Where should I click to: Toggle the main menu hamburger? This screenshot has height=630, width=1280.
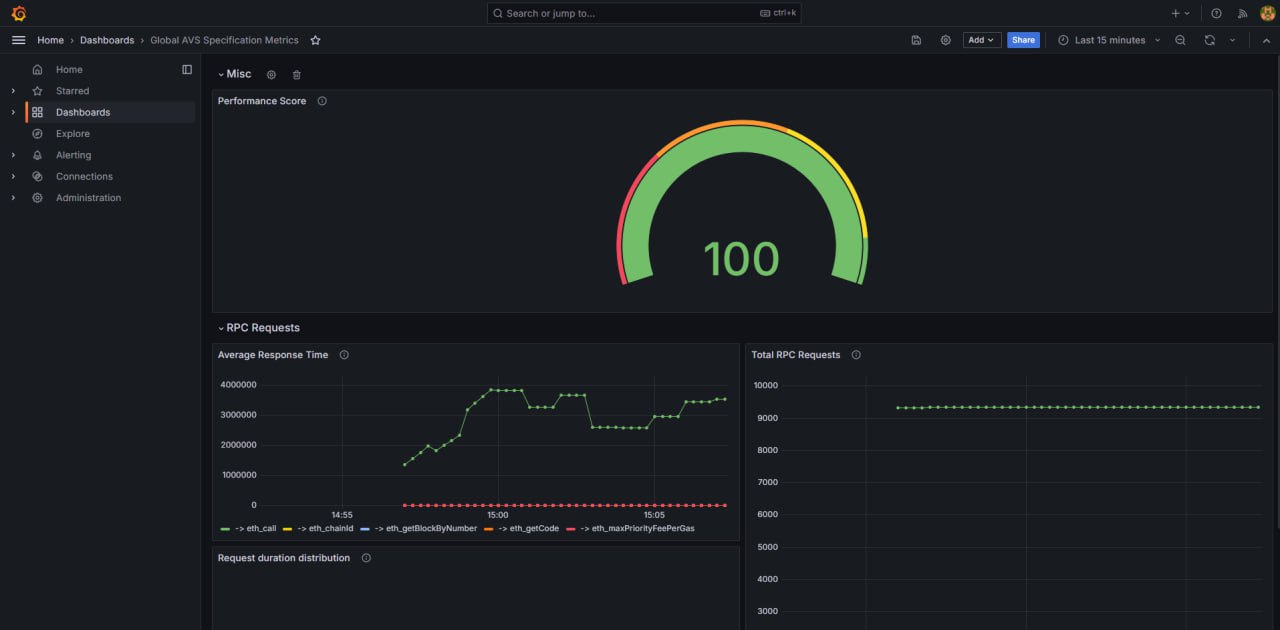pos(18,40)
